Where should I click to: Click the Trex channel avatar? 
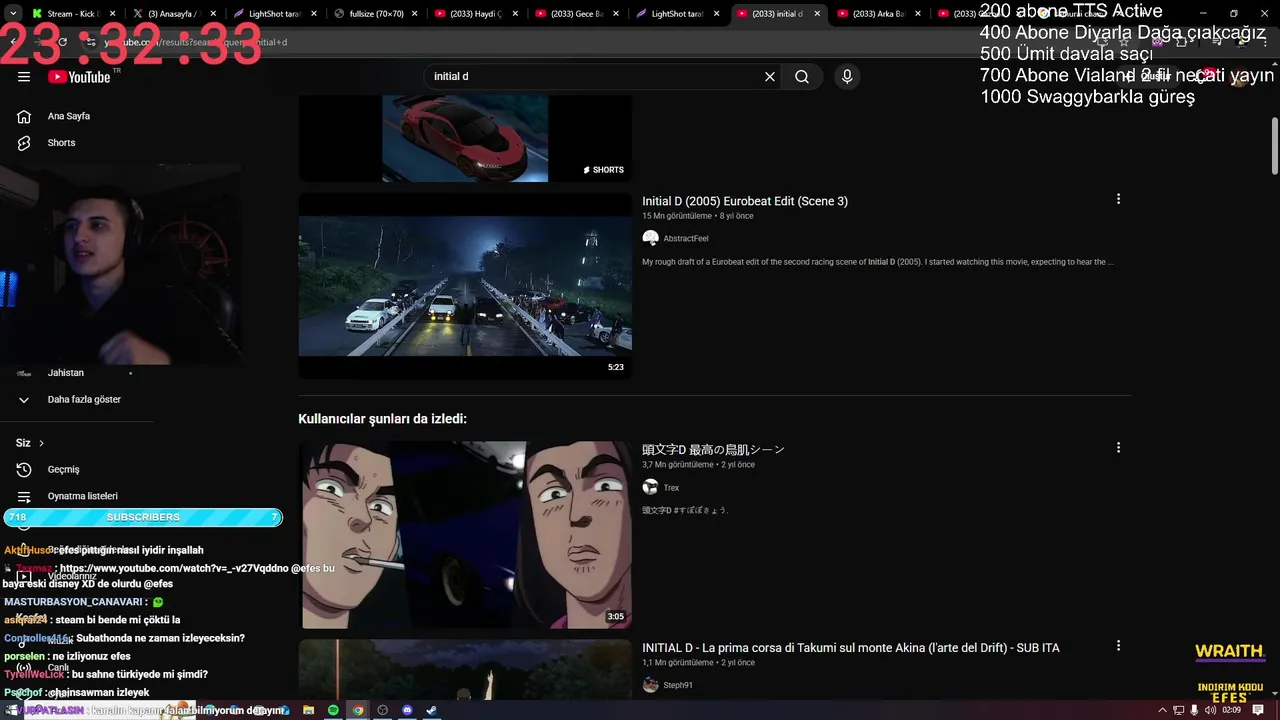pyautogui.click(x=650, y=487)
